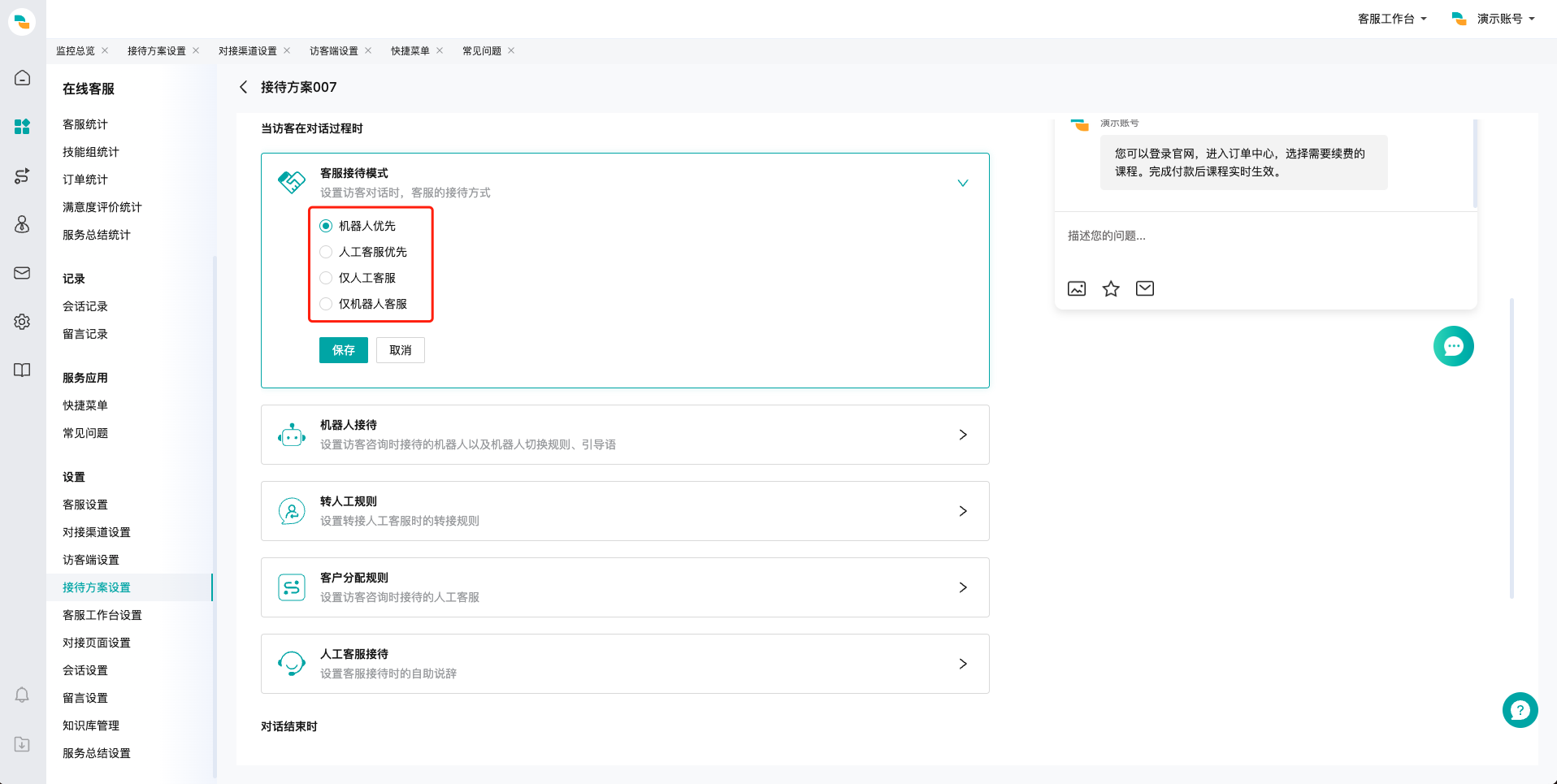Click the 取消 button
Screen dimensions: 1557x784
[x=401, y=350]
